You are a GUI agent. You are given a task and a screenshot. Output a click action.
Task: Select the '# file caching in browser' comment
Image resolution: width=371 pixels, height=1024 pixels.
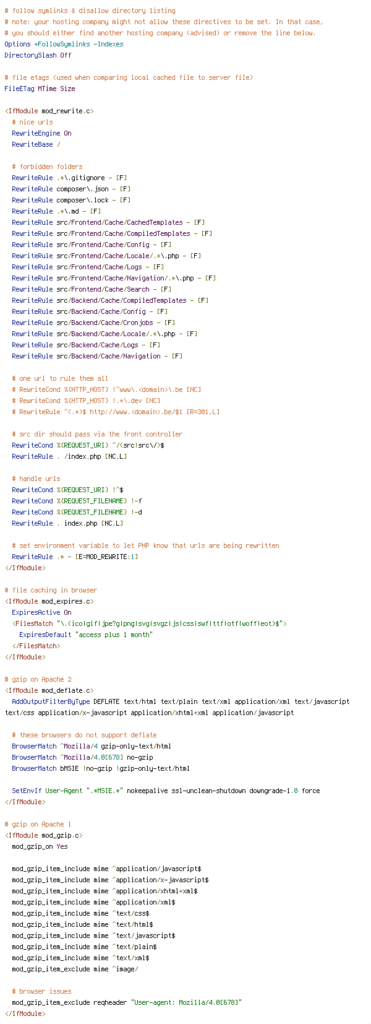50,590
